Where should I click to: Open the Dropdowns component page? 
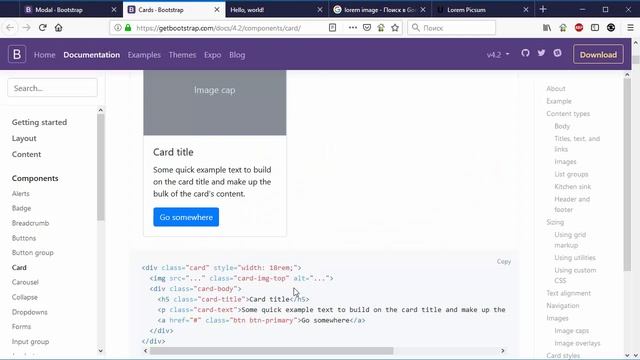[30, 312]
